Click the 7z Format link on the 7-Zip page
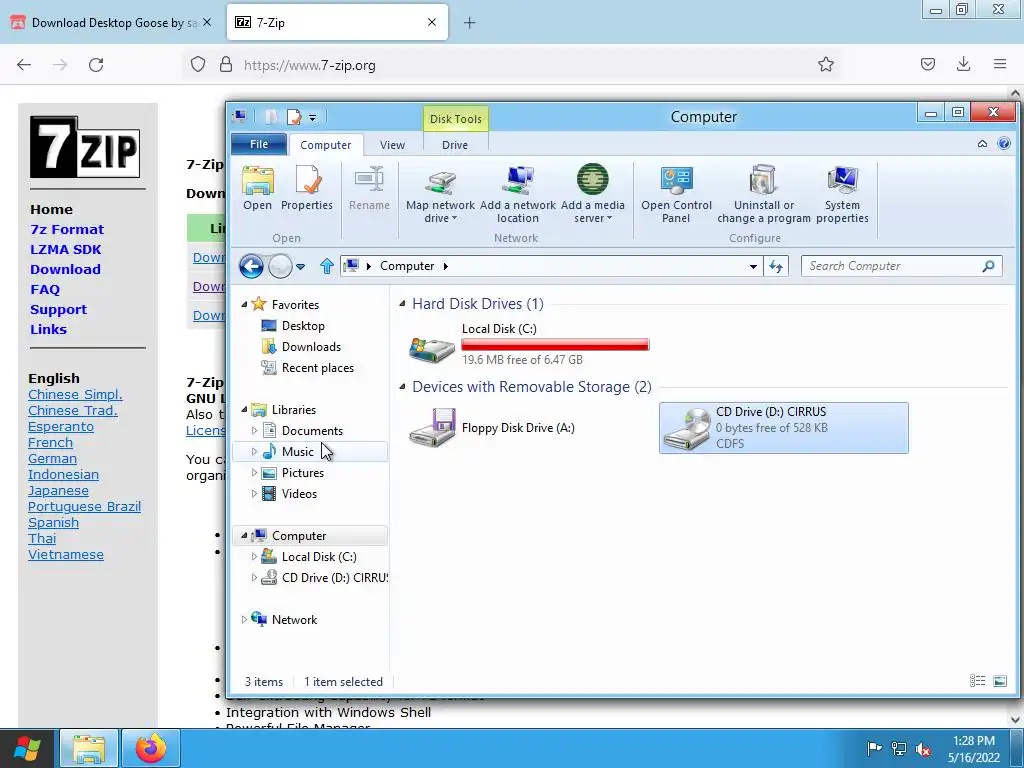The height and width of the screenshot is (768, 1024). 67,229
